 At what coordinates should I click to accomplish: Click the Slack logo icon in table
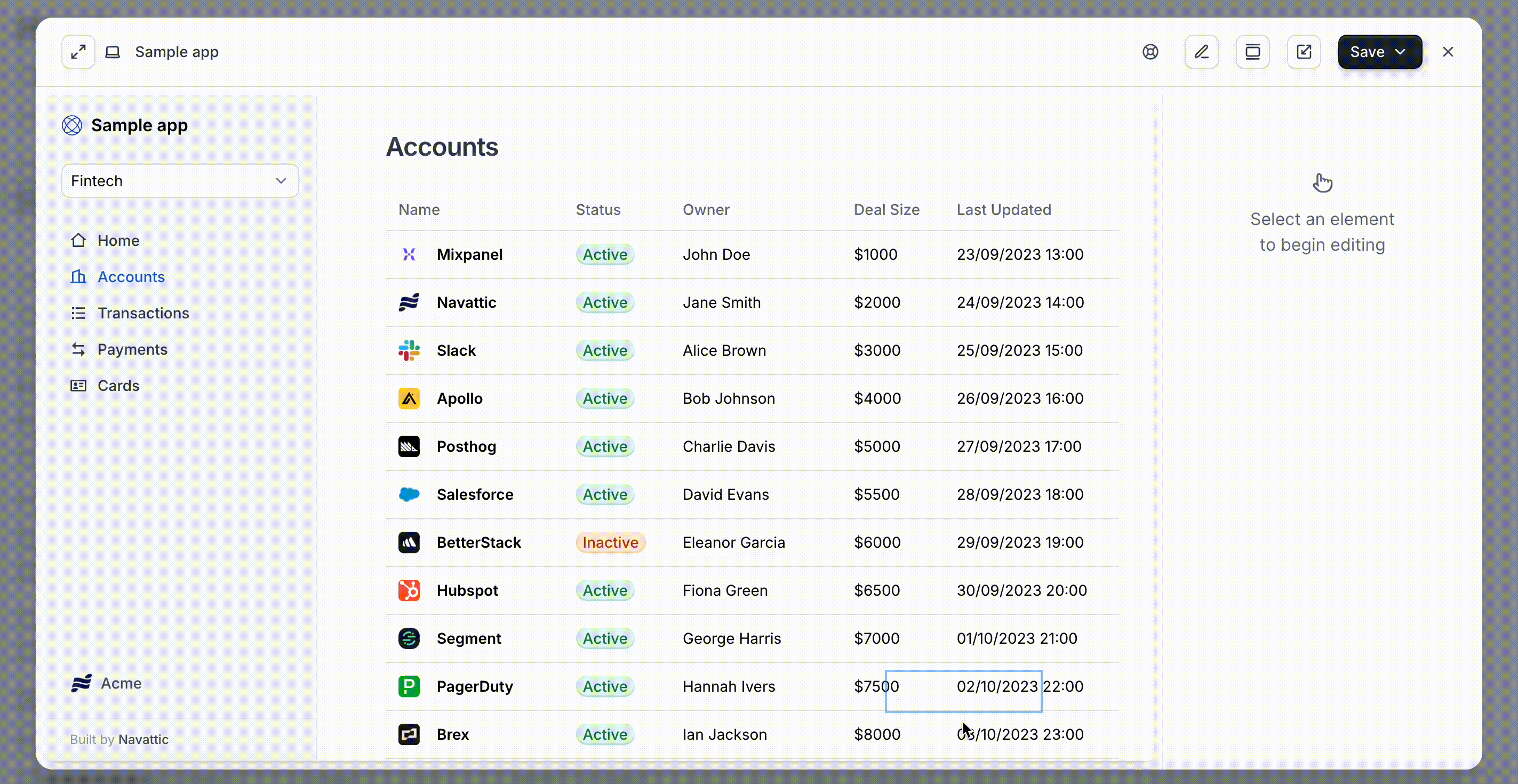tap(409, 350)
